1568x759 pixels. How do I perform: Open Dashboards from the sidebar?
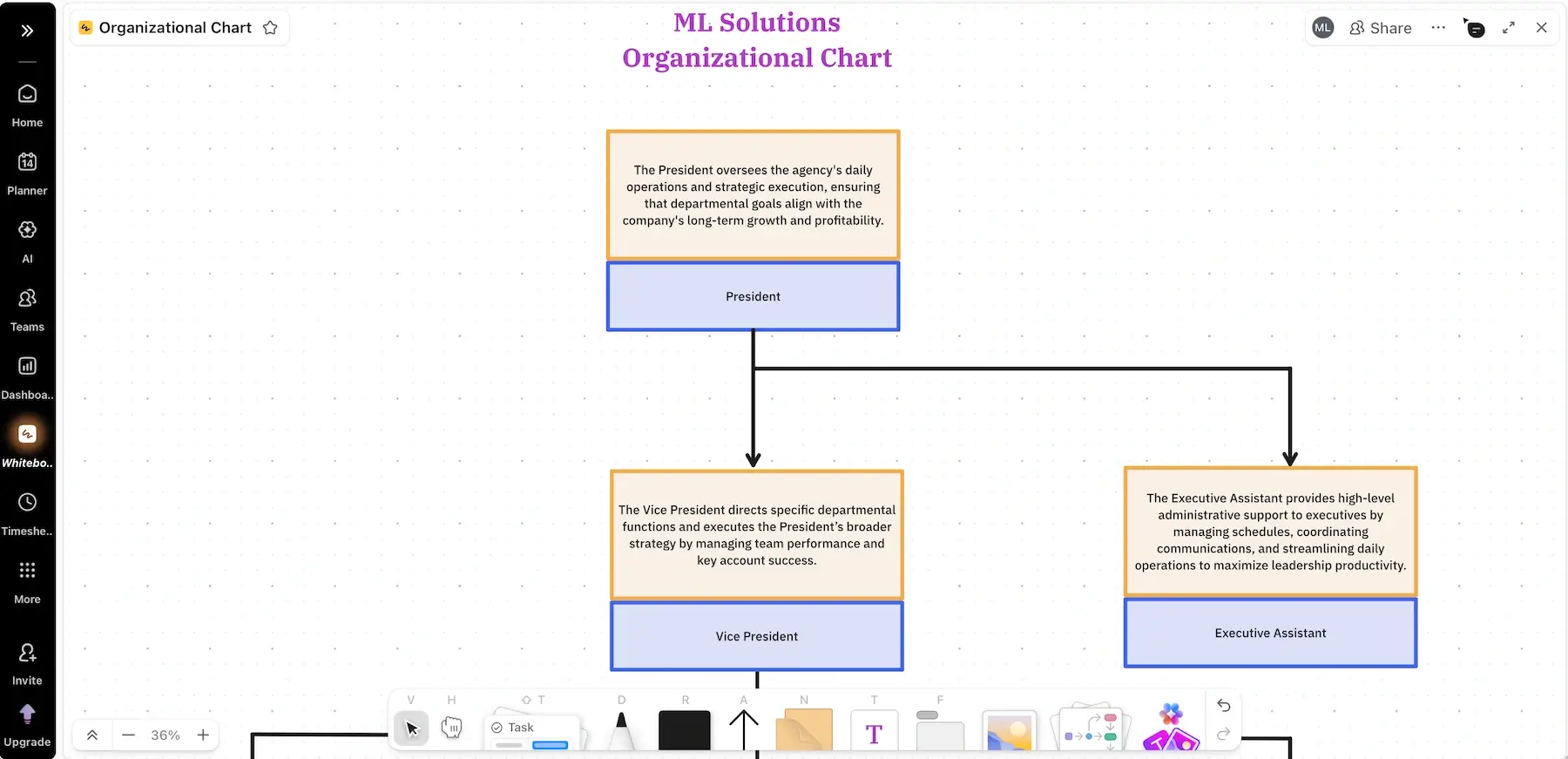[x=27, y=378]
